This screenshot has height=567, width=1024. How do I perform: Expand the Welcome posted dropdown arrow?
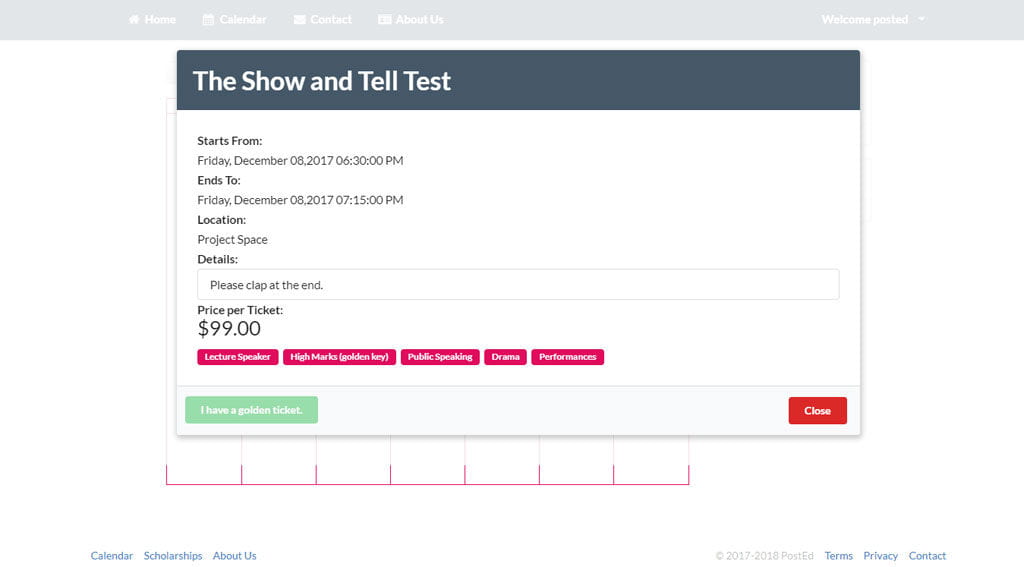tap(921, 19)
